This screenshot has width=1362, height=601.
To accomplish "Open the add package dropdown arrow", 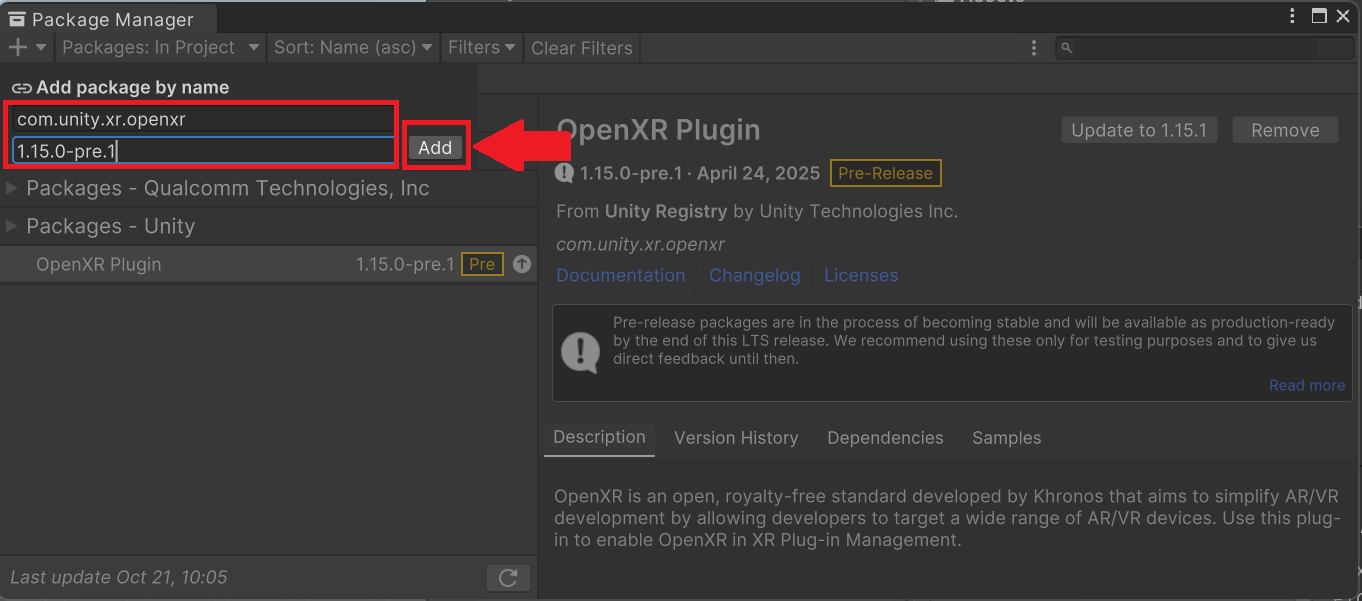I will [41, 47].
